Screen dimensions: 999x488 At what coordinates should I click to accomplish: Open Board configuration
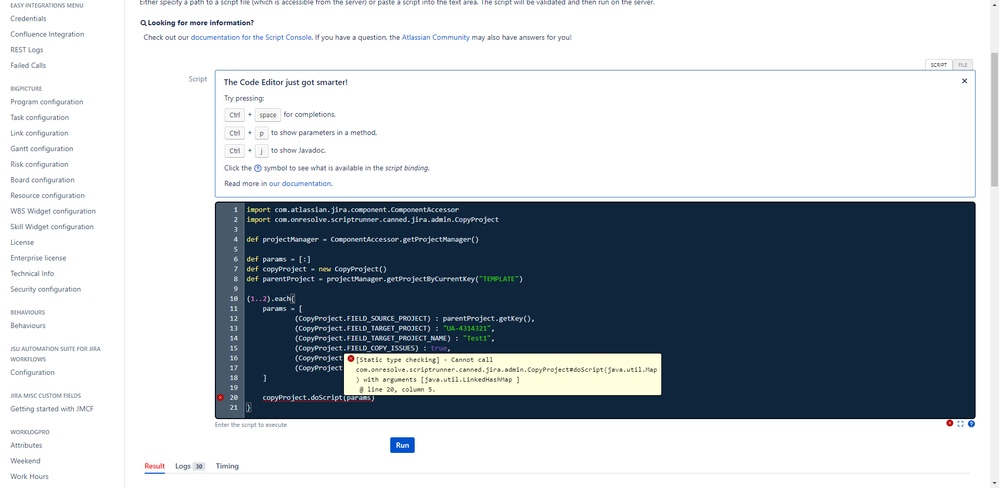pyautogui.click(x=42, y=180)
